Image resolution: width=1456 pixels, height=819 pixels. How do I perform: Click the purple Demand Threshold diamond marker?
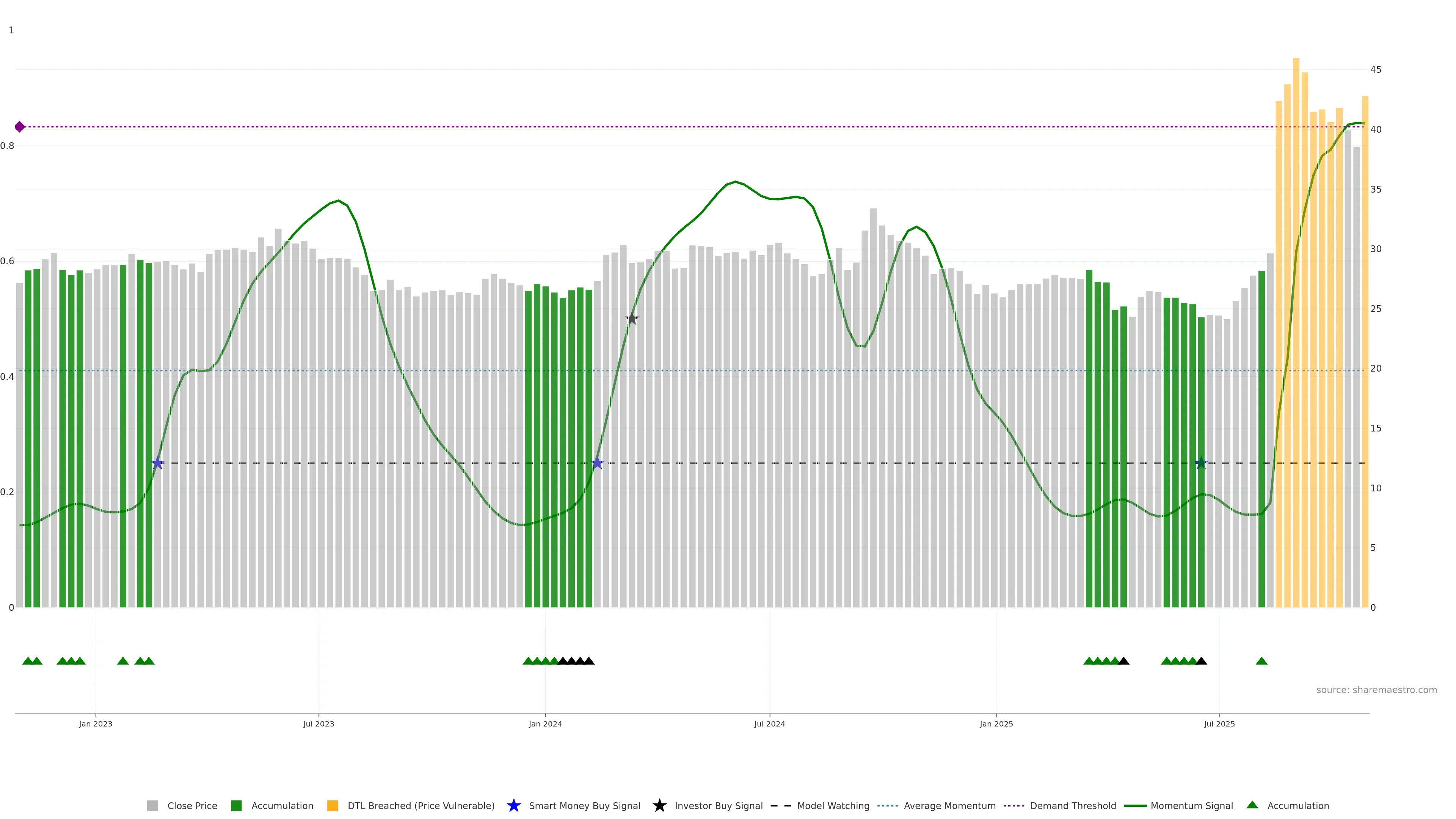[x=20, y=127]
